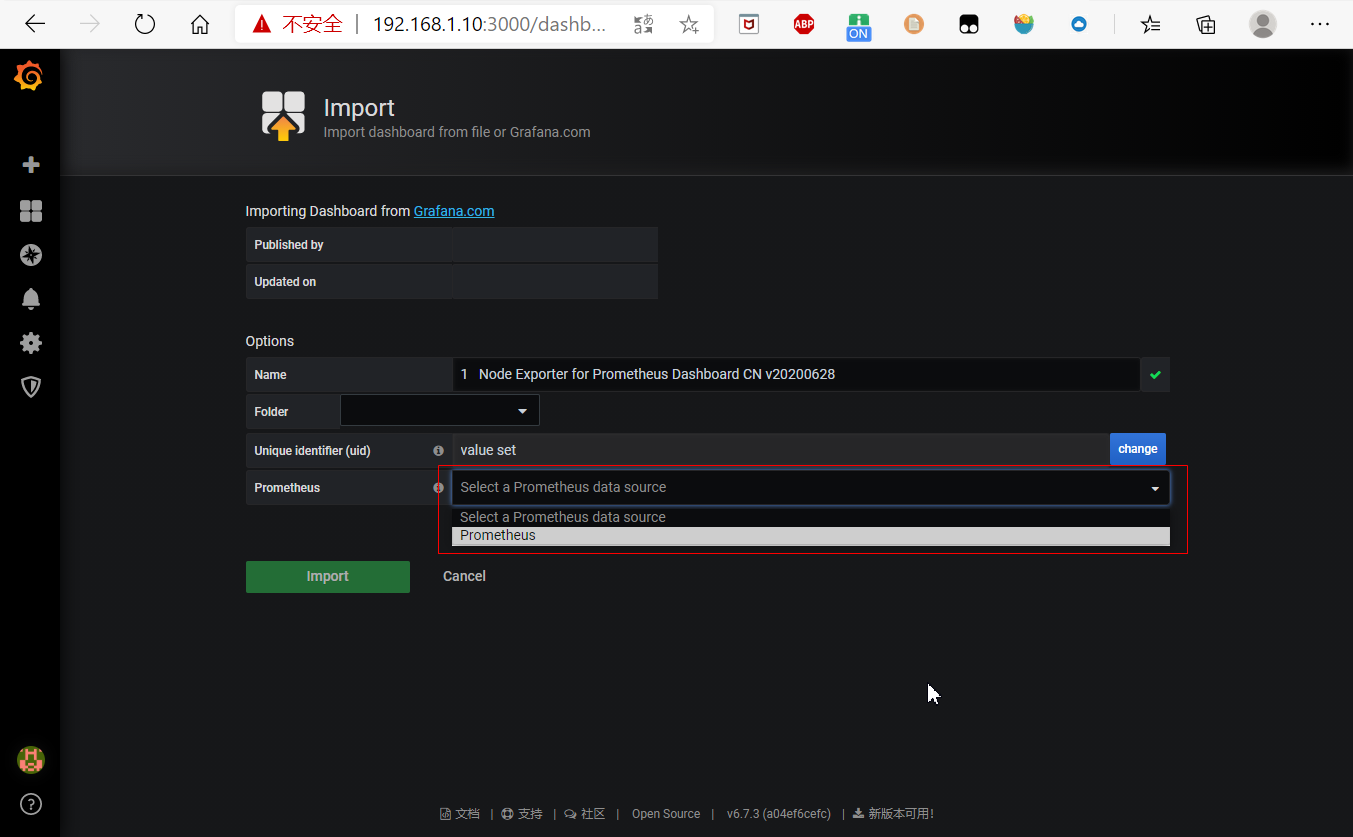Click the 'value set' uid field

point(781,450)
